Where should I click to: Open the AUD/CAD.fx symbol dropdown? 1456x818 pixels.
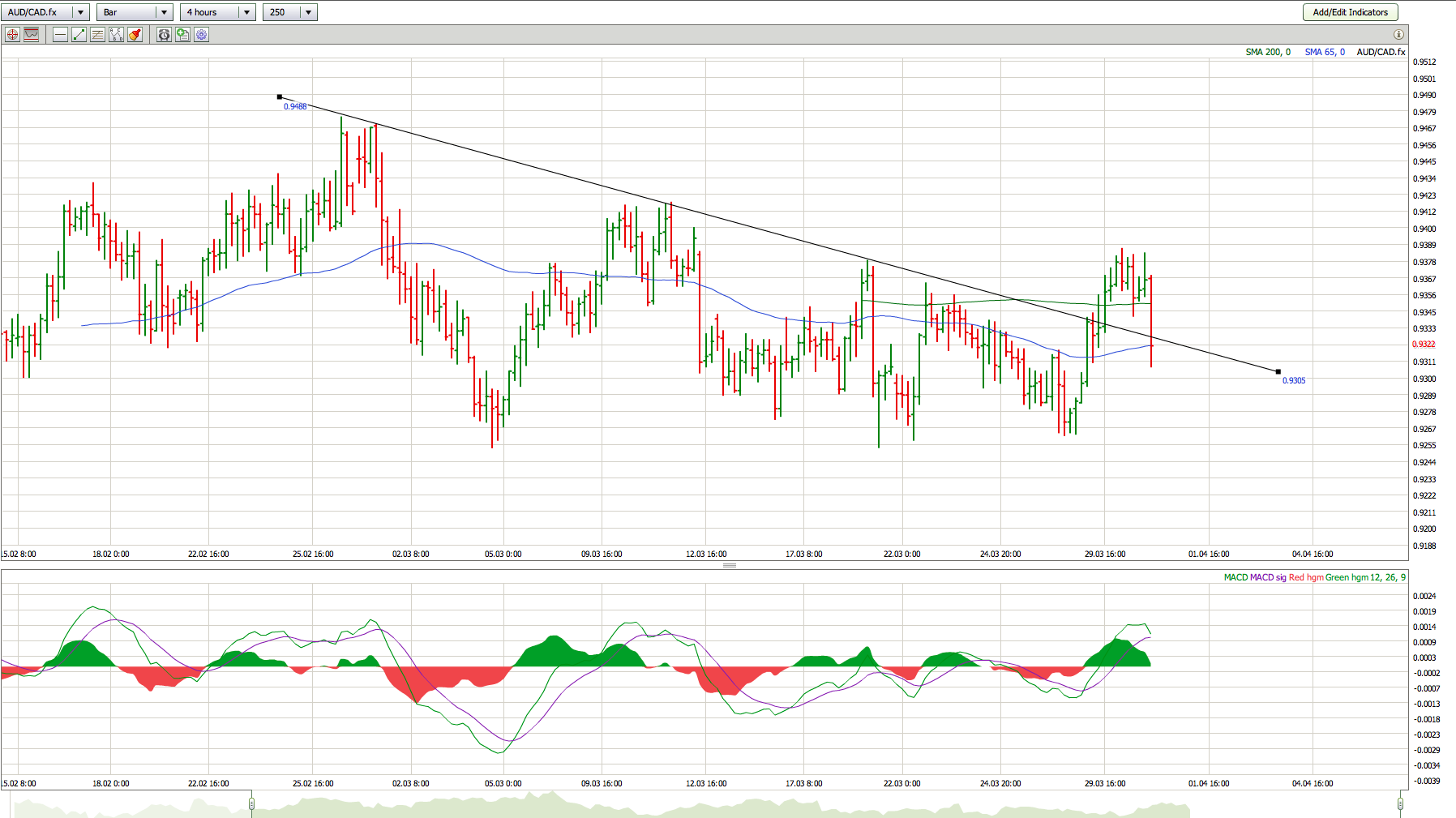click(x=80, y=12)
